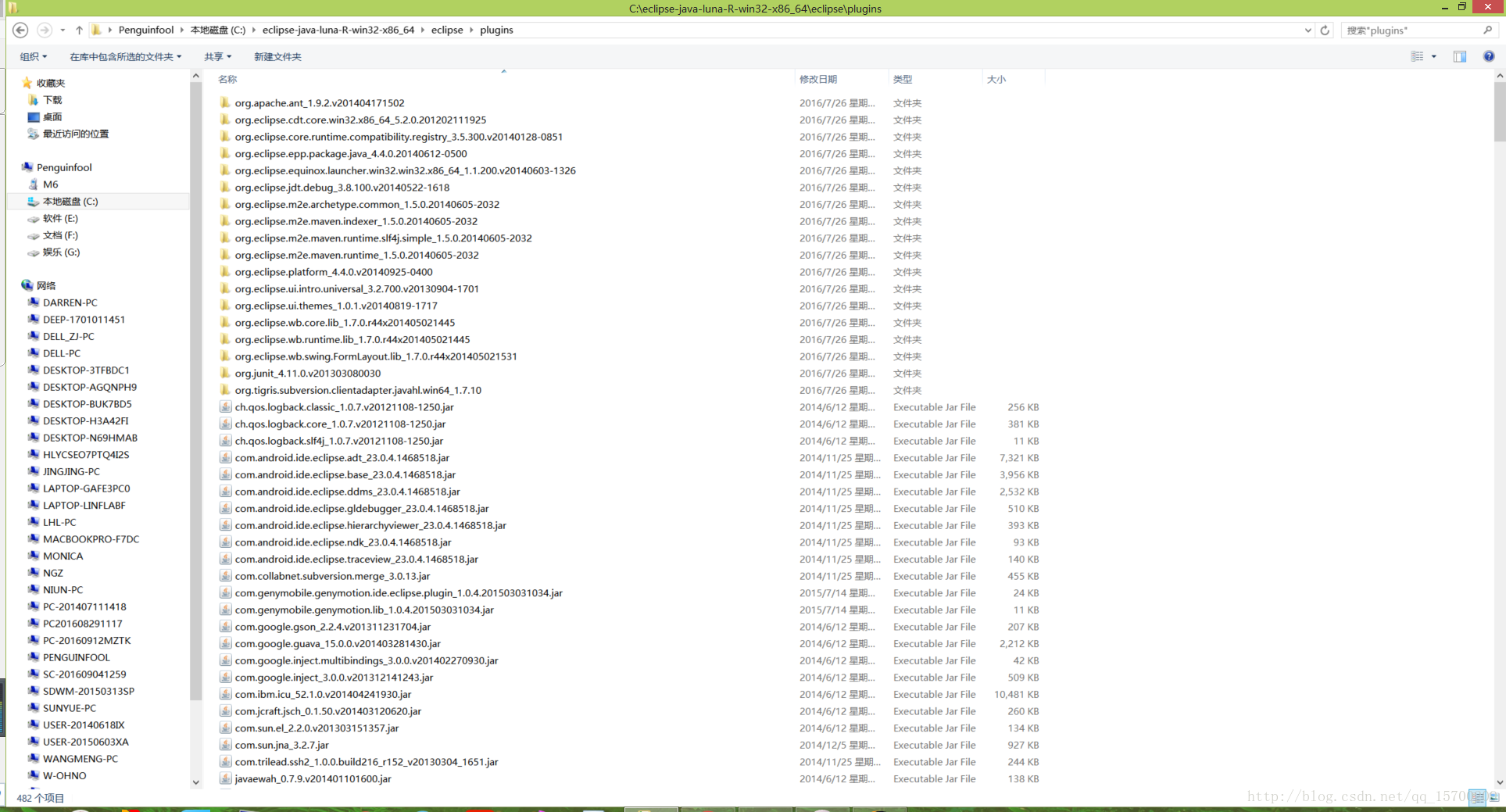Expand arrow after eclipse breadcrumb
1506x812 pixels.
(472, 30)
